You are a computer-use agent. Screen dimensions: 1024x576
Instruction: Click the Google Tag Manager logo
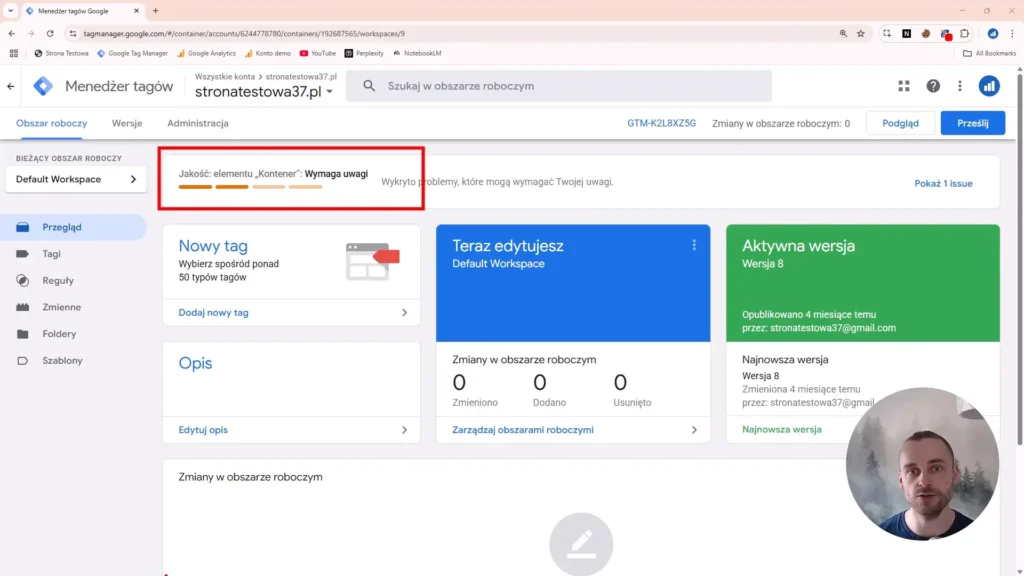[43, 86]
